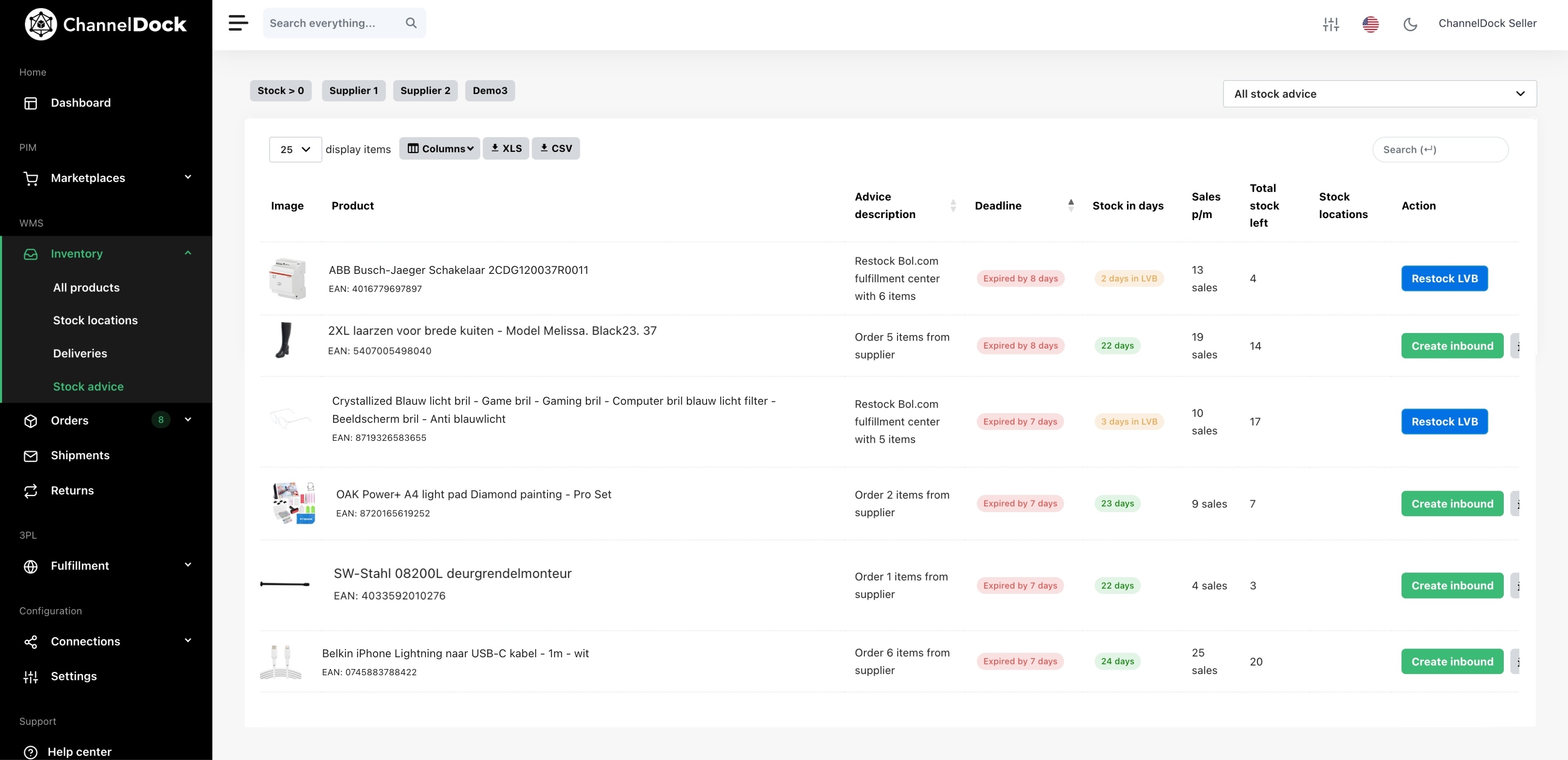
Task: Click the US flag language icon
Action: pos(1370,24)
